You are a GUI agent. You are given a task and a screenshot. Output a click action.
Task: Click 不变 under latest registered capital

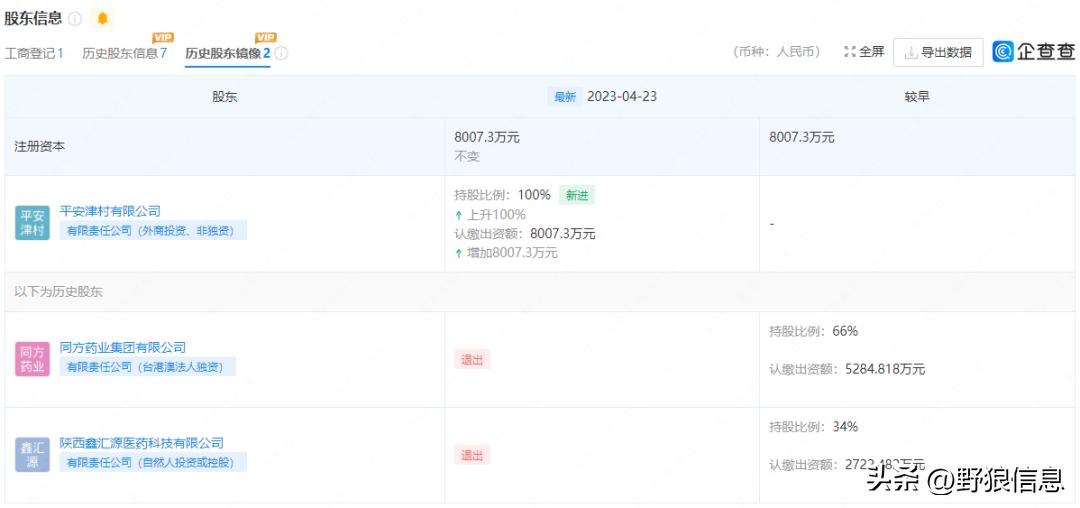click(467, 156)
